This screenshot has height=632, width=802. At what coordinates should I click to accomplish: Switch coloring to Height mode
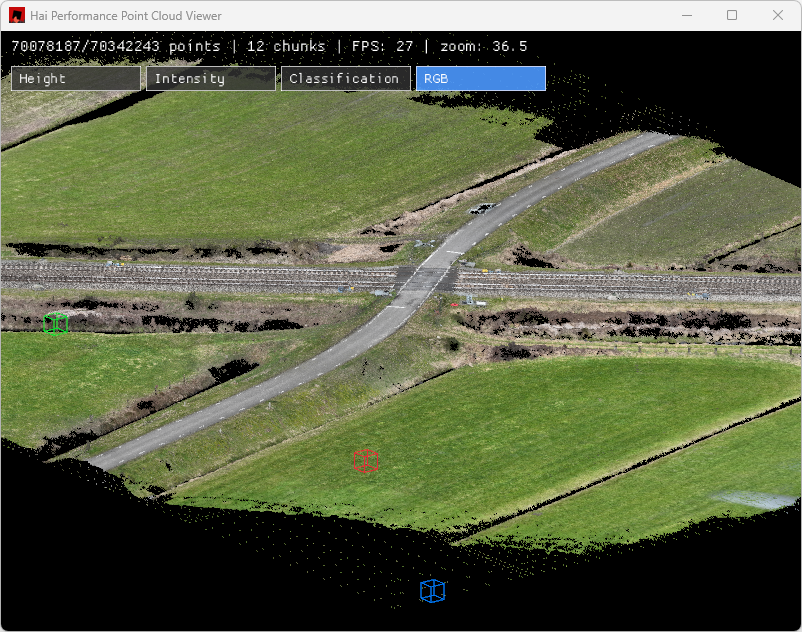pos(76,79)
